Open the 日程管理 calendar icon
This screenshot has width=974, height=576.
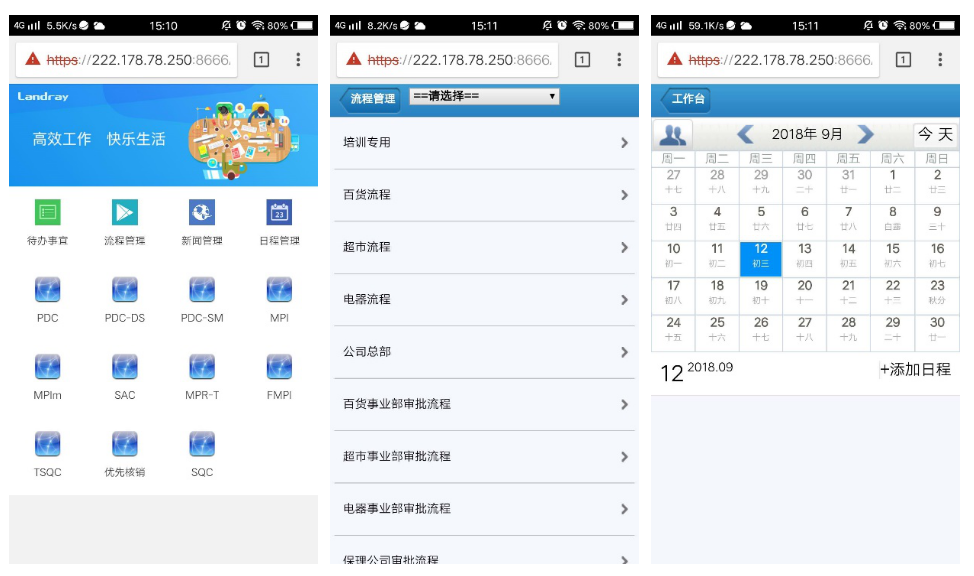click(x=279, y=212)
